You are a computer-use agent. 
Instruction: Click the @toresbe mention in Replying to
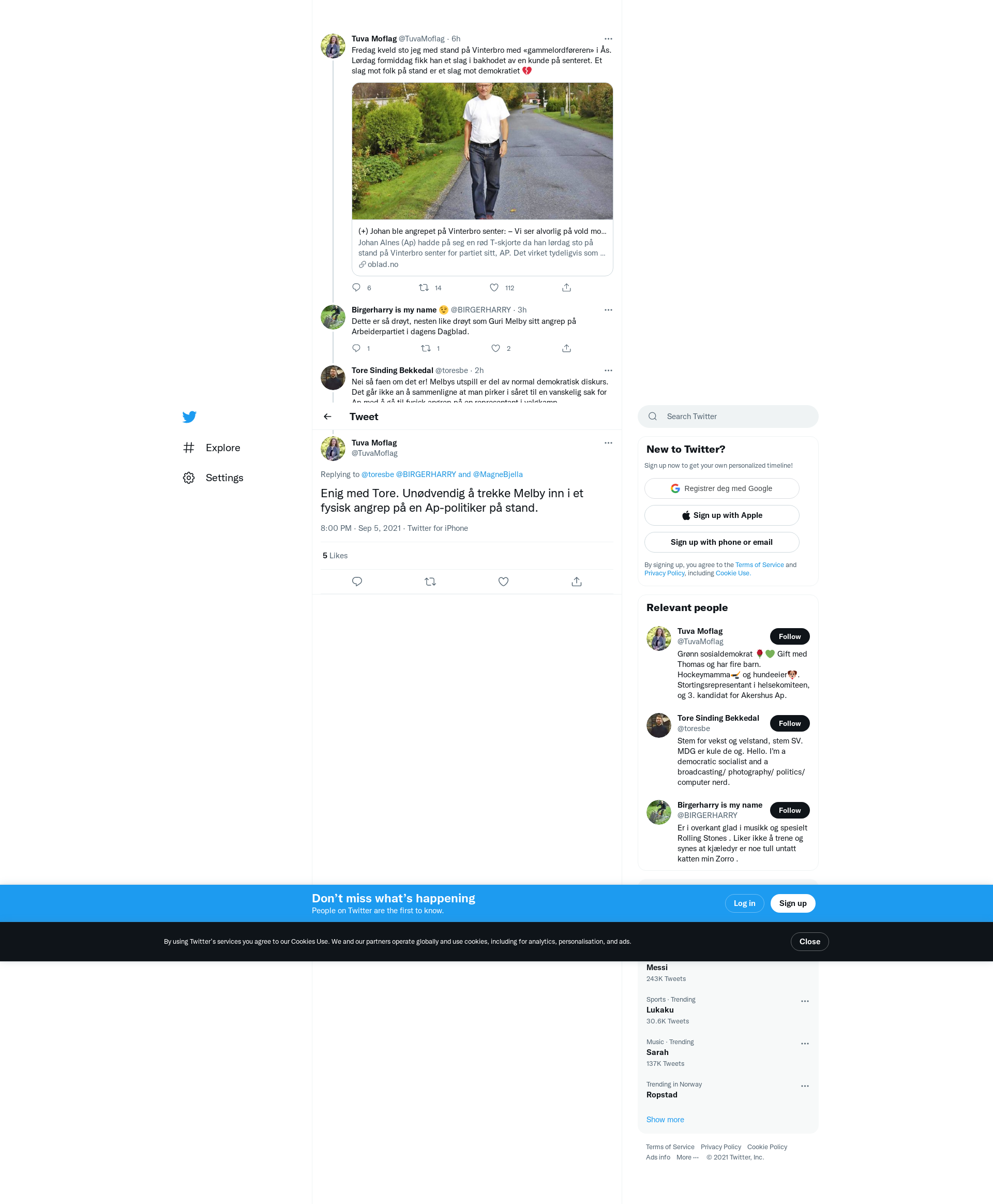[378, 474]
